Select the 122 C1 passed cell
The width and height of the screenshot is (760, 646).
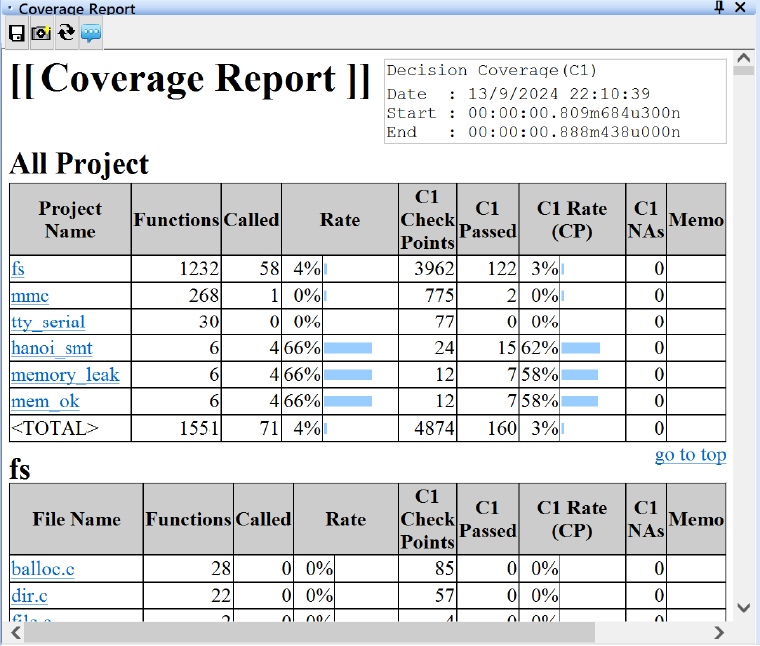tap(488, 268)
